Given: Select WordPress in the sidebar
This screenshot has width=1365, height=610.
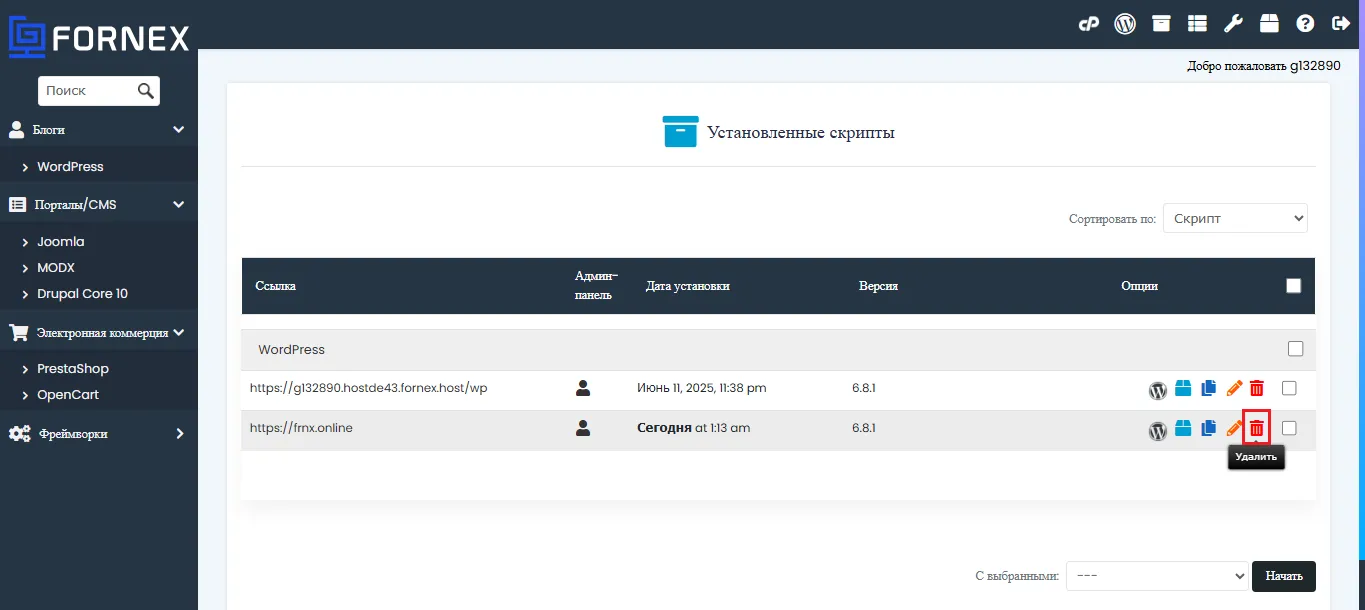Looking at the screenshot, I should click(x=70, y=167).
